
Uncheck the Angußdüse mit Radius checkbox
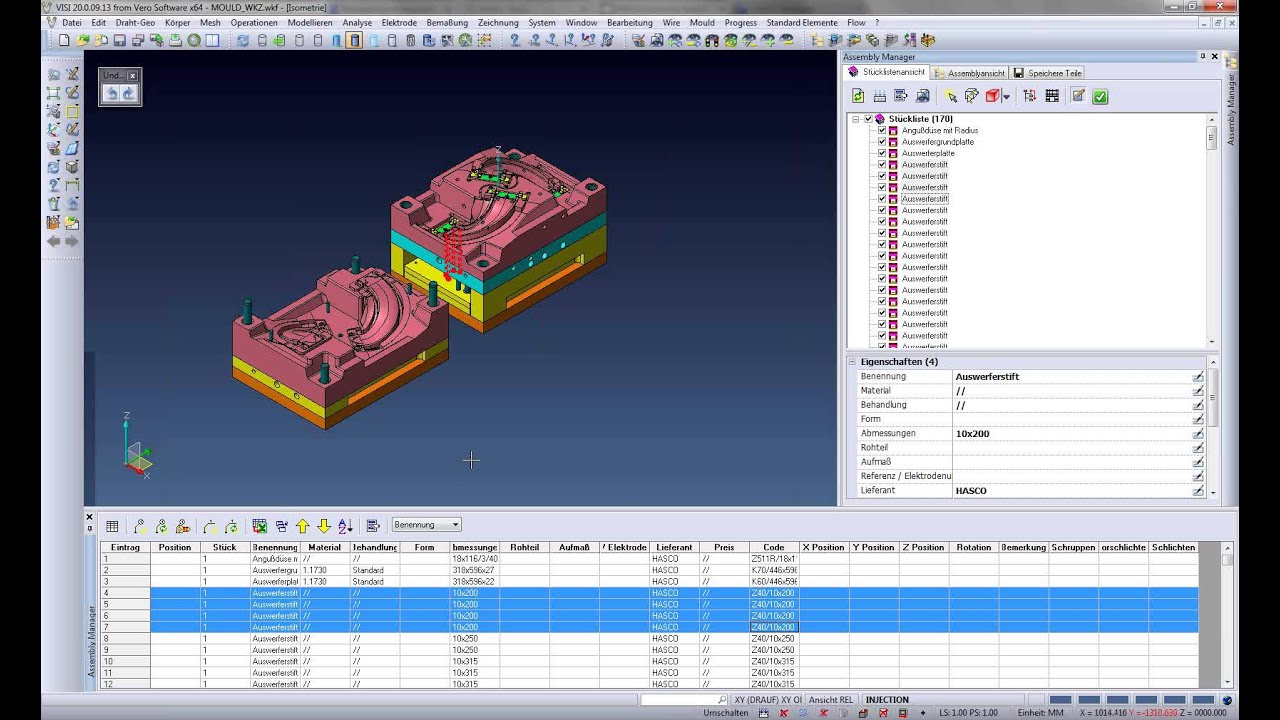pyautogui.click(x=882, y=130)
